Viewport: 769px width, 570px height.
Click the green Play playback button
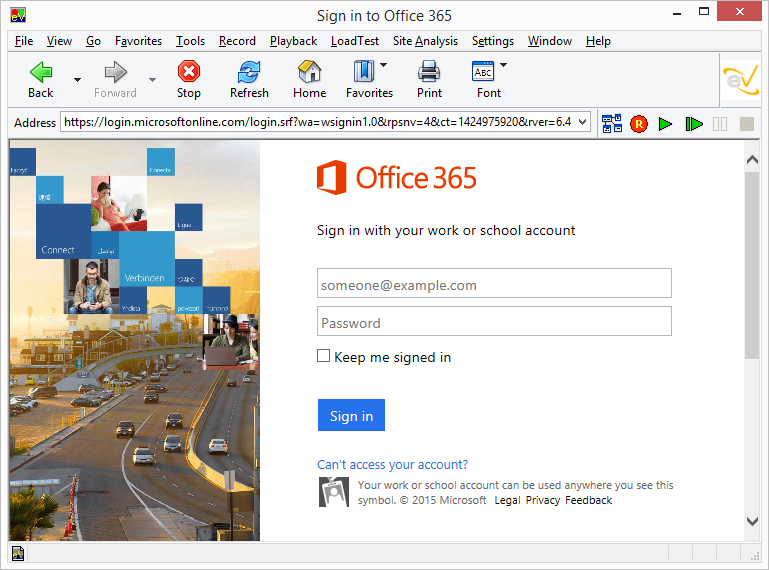666,124
